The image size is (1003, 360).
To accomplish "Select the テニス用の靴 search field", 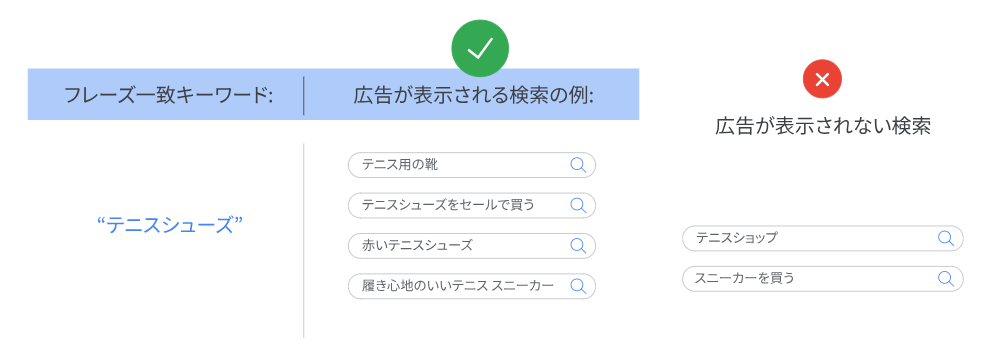I will click(472, 165).
